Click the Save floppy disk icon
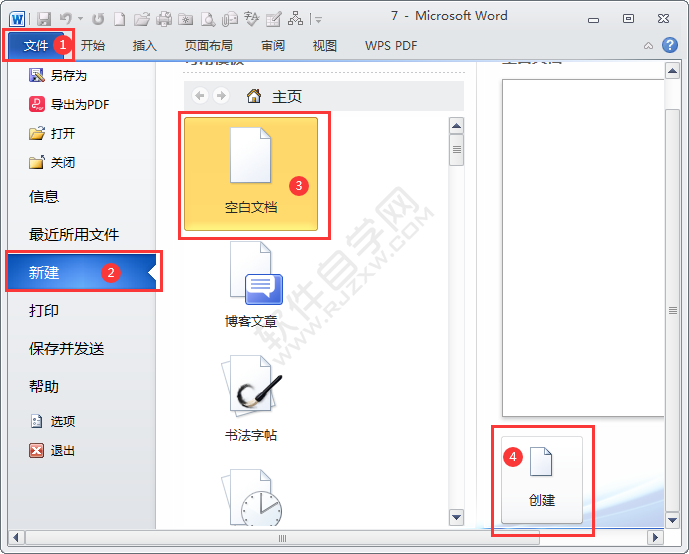The width and height of the screenshot is (689, 554). point(44,19)
